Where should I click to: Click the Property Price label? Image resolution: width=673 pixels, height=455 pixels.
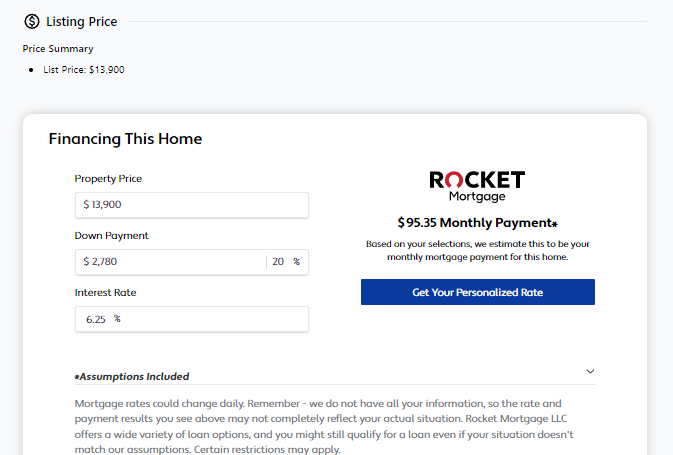[x=108, y=179]
